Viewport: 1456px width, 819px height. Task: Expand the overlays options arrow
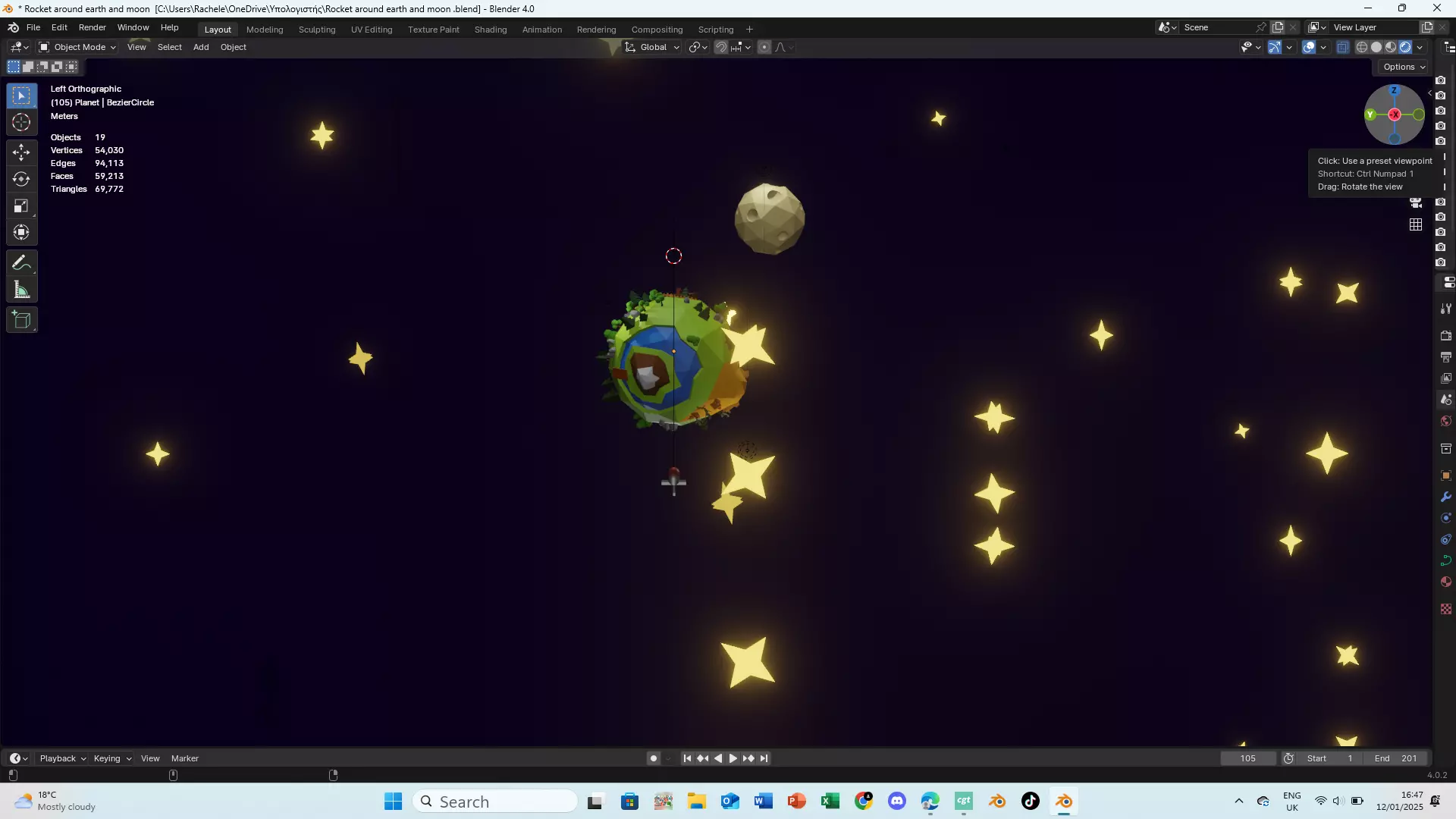click(1323, 47)
